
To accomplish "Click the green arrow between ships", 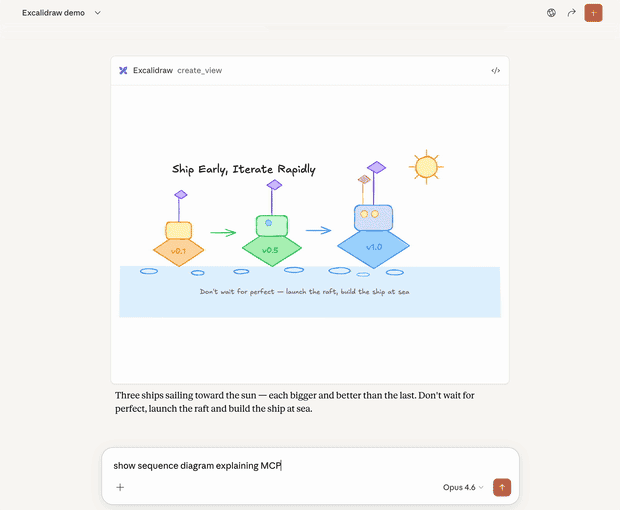I will point(223,233).
